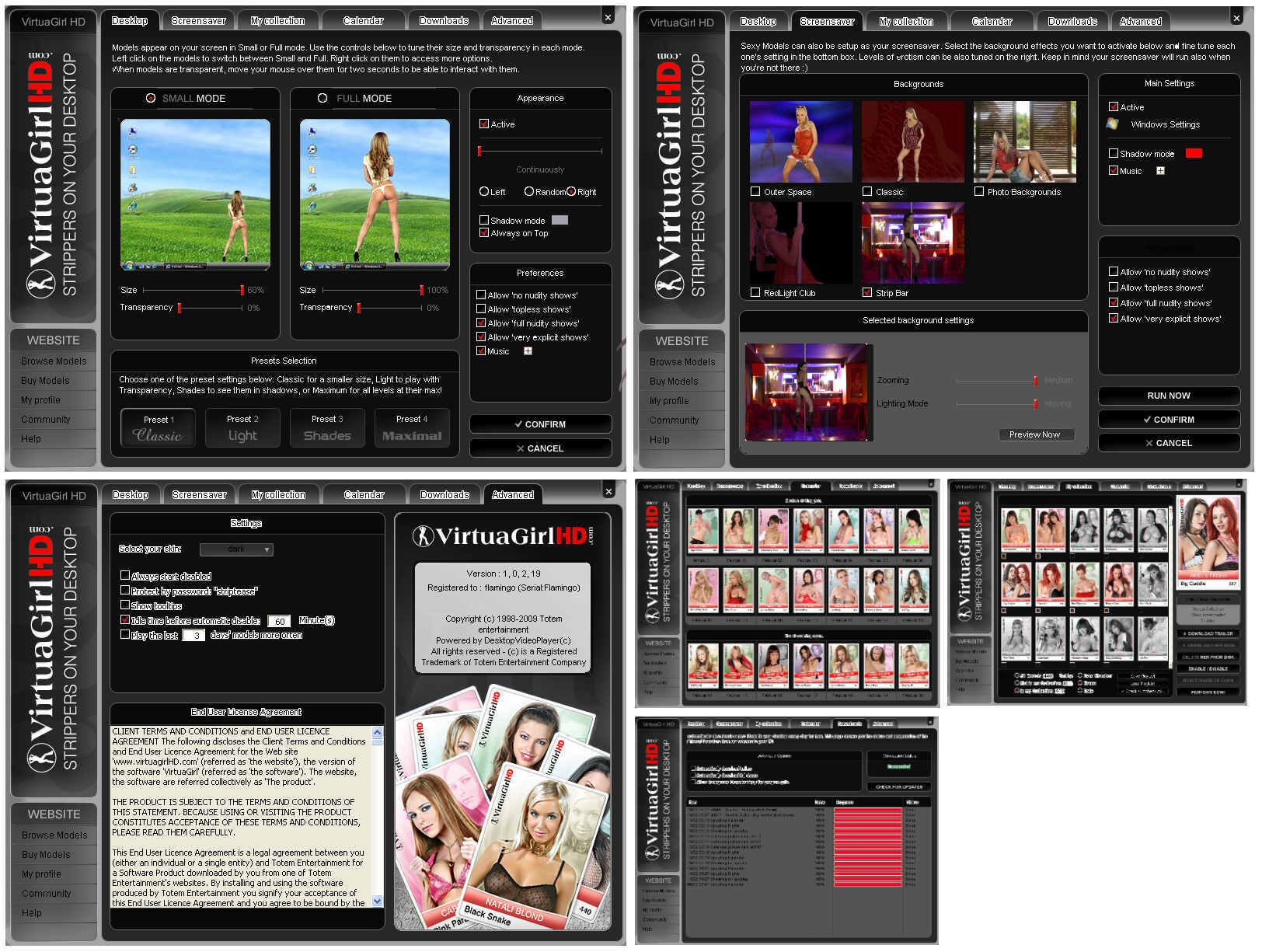This screenshot has height=952, width=1262.
Task: Close the Screensaver settings window with X
Action: point(1236,18)
